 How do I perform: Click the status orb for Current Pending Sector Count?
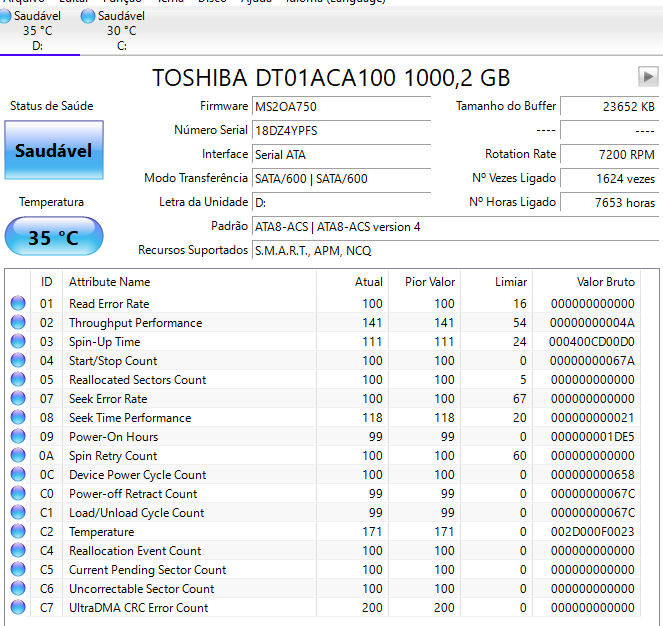click(x=18, y=569)
